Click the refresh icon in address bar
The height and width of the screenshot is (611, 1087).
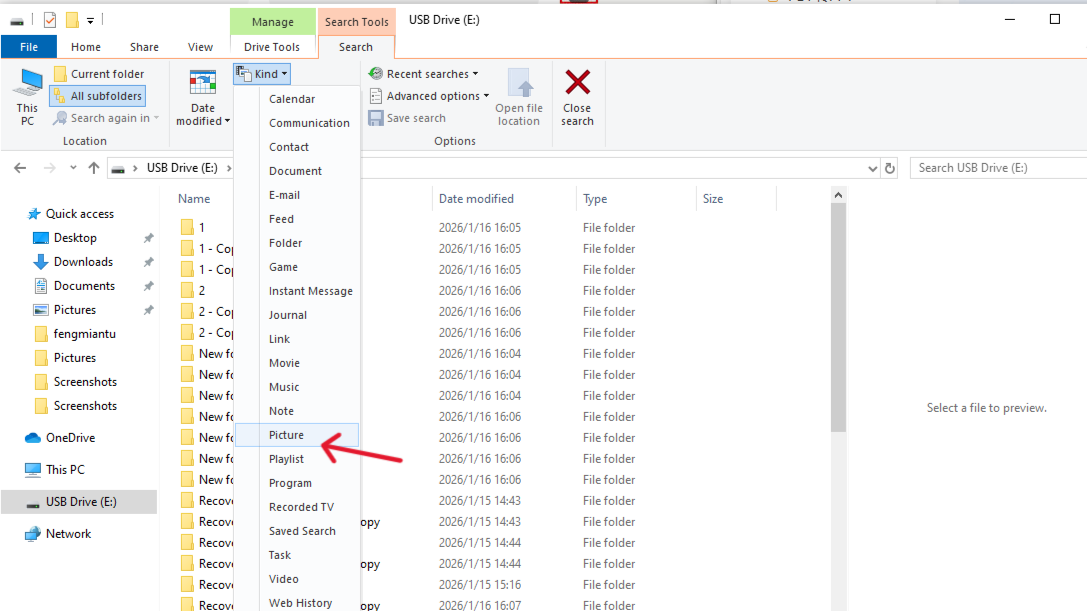click(890, 167)
